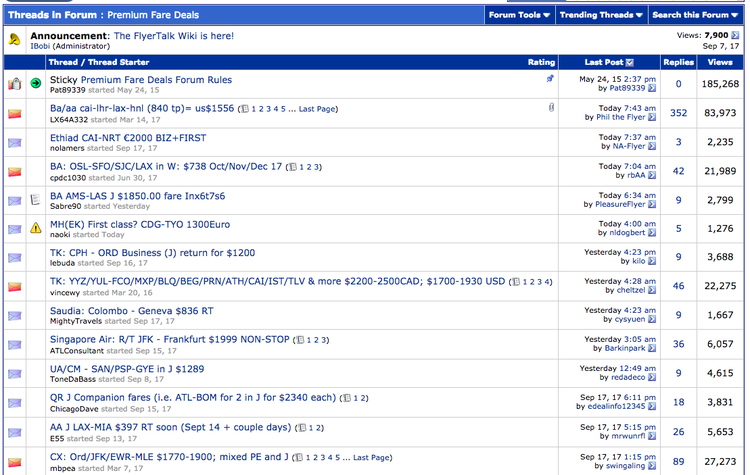Sort by Thread Starter column header
This screenshot has width=750, height=475.
(x=119, y=62)
